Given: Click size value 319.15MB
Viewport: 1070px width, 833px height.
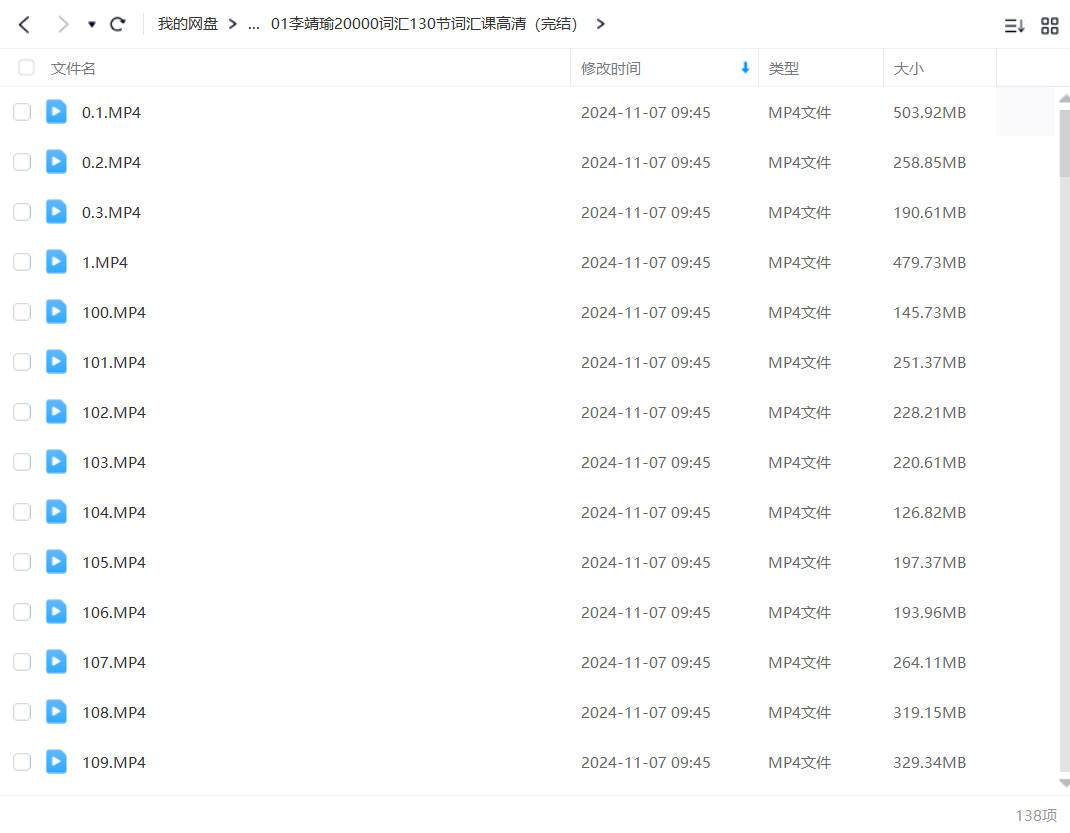Looking at the screenshot, I should 929,712.
